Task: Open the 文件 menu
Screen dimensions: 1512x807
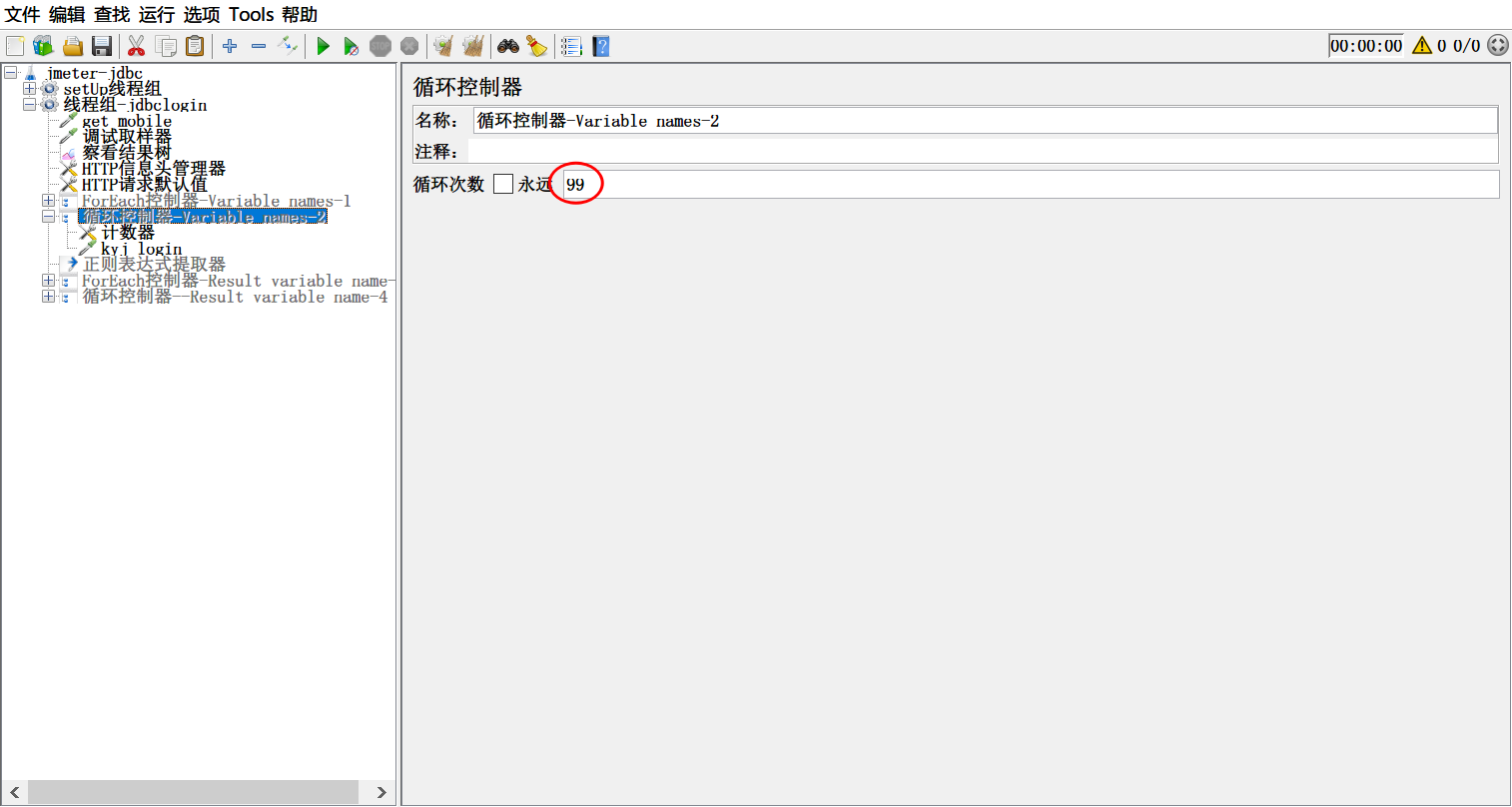Action: pyautogui.click(x=23, y=15)
